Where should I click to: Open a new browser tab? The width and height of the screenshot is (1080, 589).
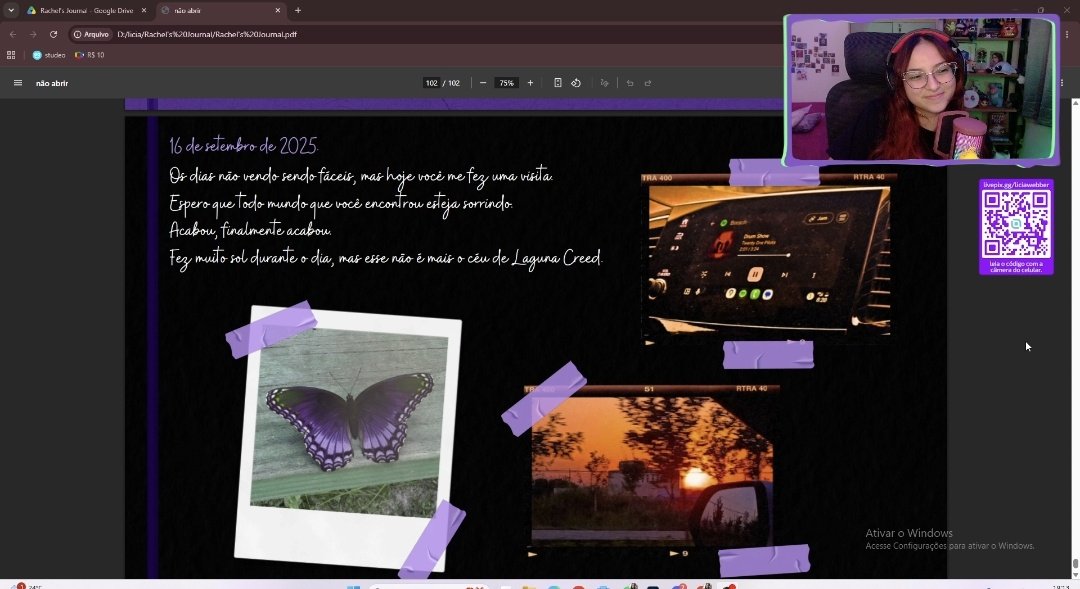(x=298, y=10)
